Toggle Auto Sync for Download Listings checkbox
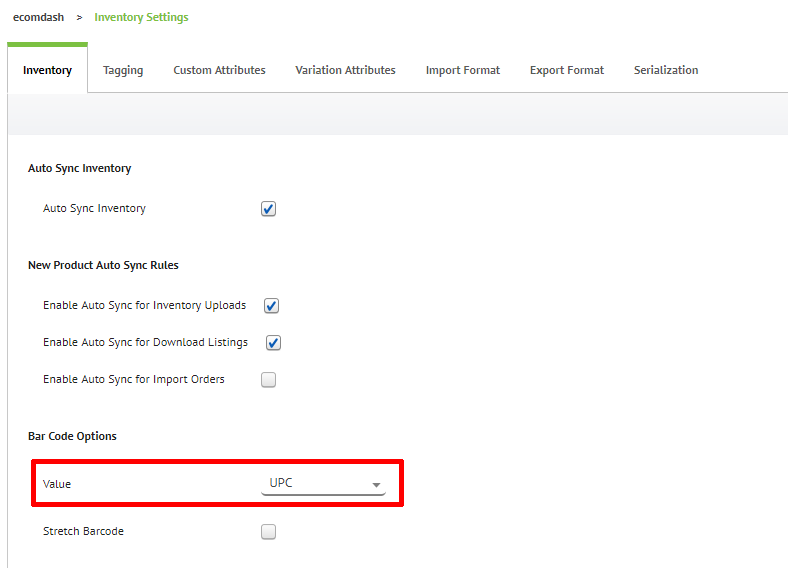 [273, 343]
